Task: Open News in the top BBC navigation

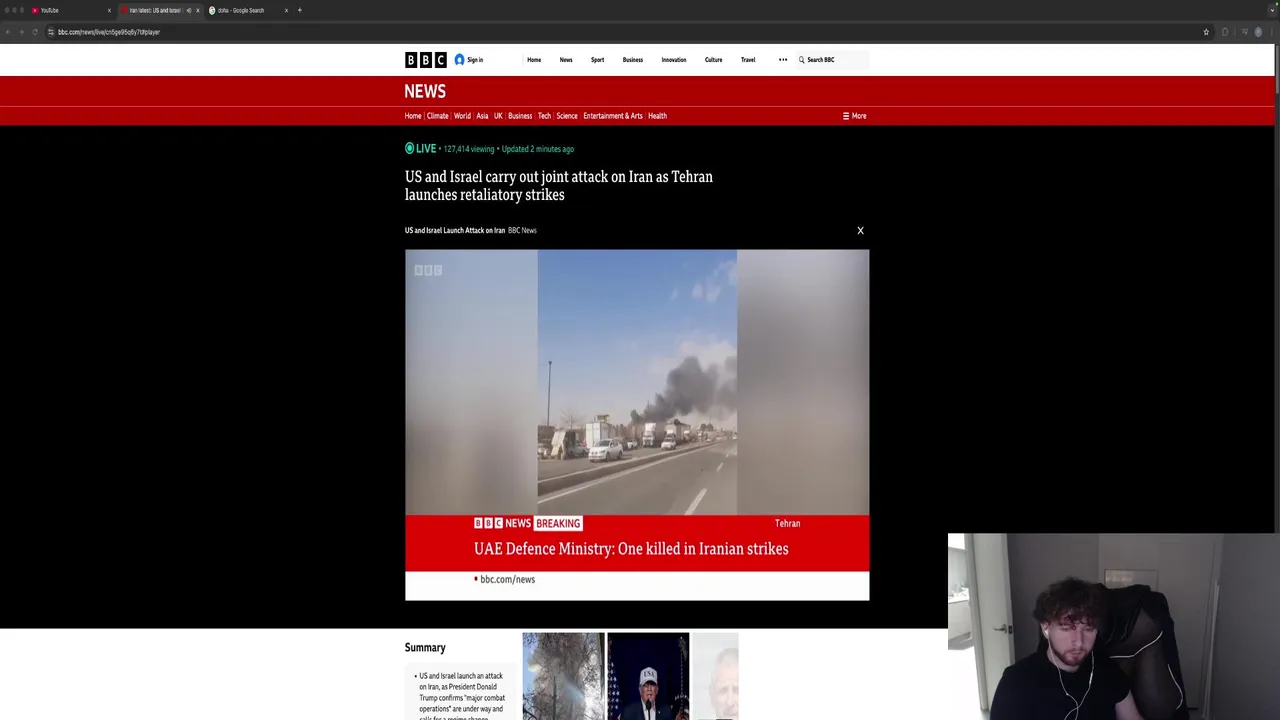Action: tap(566, 60)
